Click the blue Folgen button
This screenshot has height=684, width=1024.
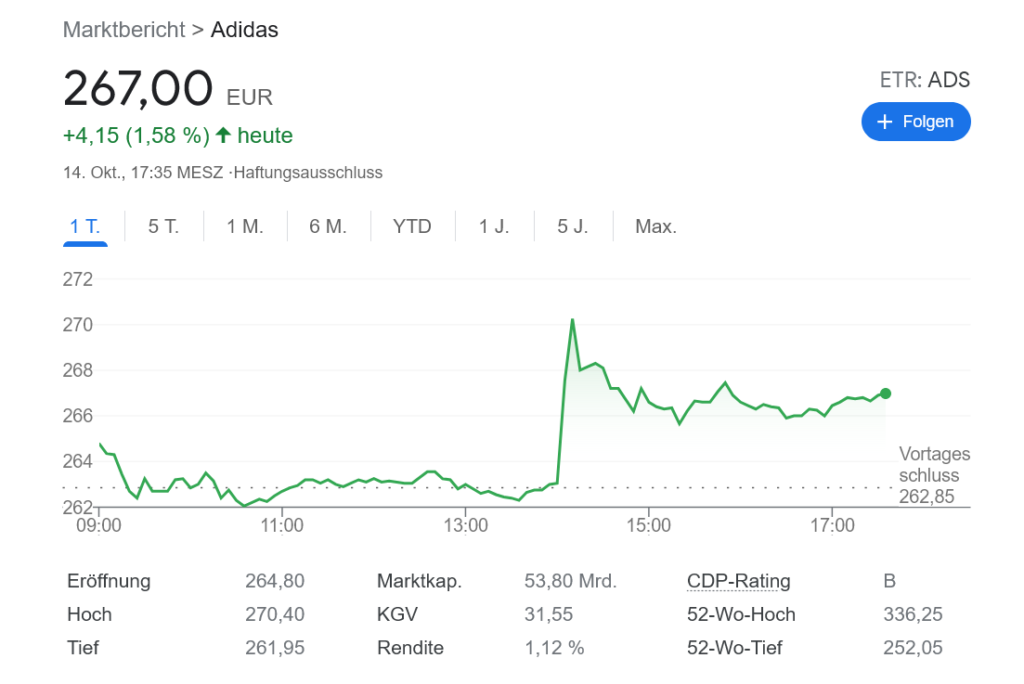click(x=915, y=122)
